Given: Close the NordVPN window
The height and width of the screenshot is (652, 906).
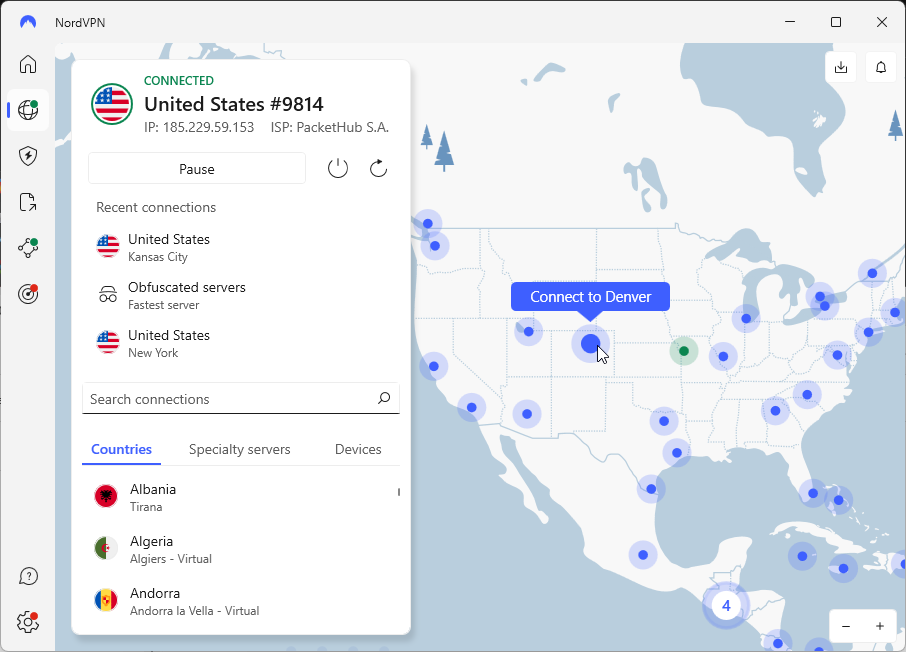Looking at the screenshot, I should [882, 22].
